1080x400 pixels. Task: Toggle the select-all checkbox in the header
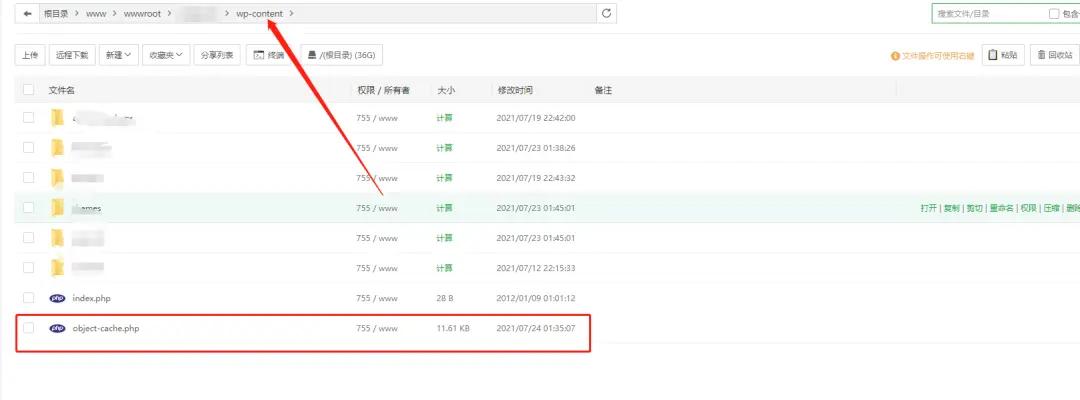[x=28, y=90]
